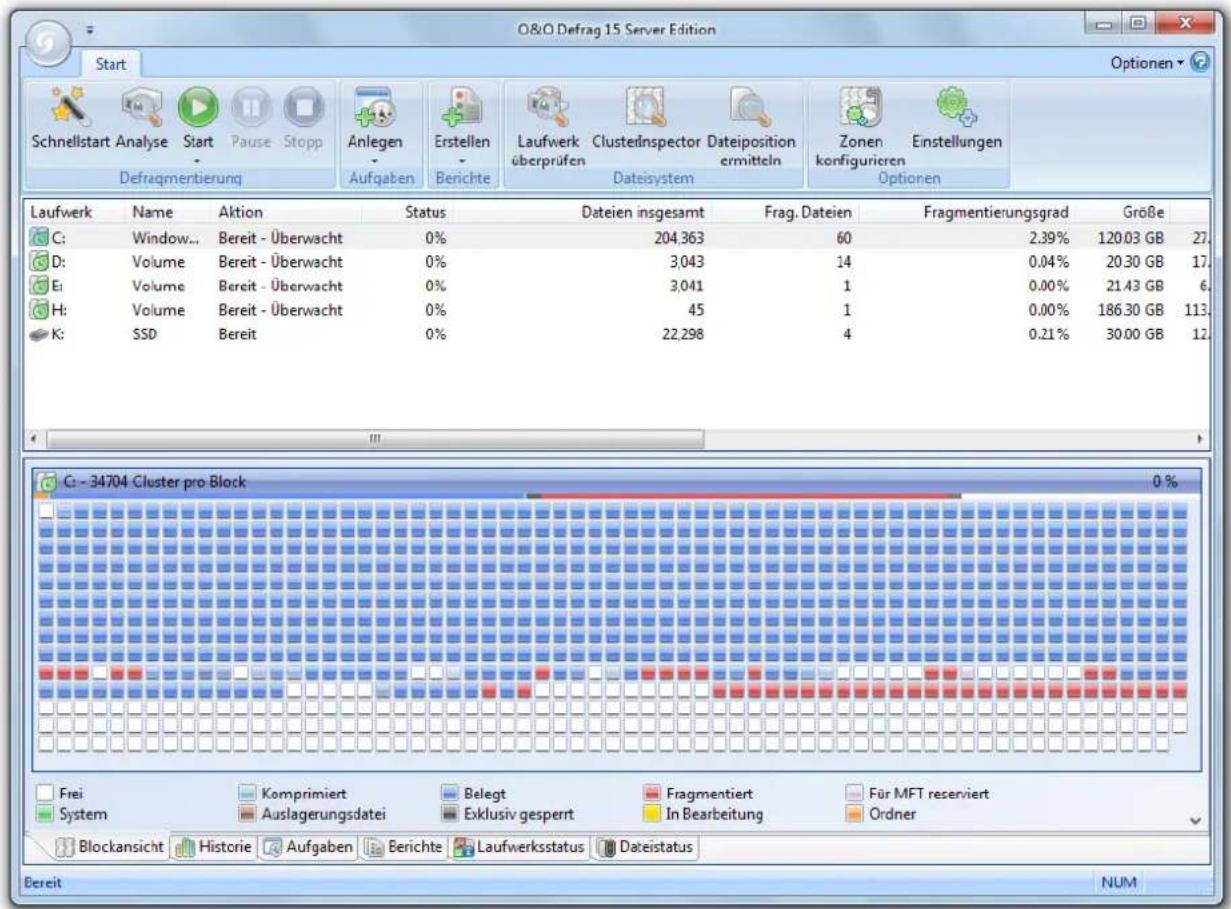1231x909 pixels.
Task: Sort by the Laufwerk column header
Action: click(60, 213)
